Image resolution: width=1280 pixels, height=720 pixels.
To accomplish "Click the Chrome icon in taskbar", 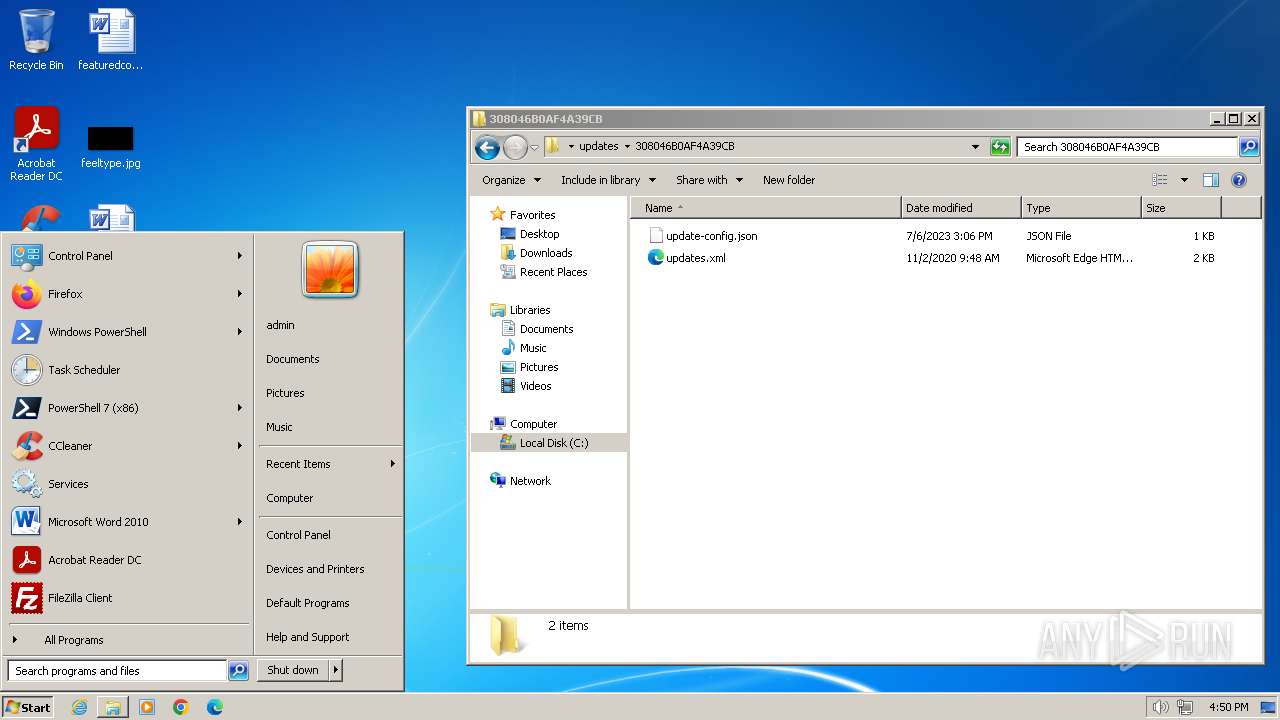I will point(181,707).
